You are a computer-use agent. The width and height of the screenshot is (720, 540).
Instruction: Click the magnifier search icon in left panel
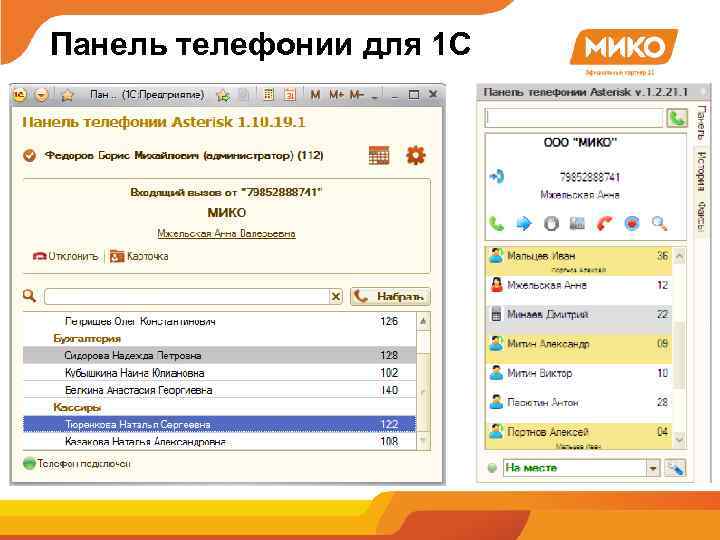29,296
